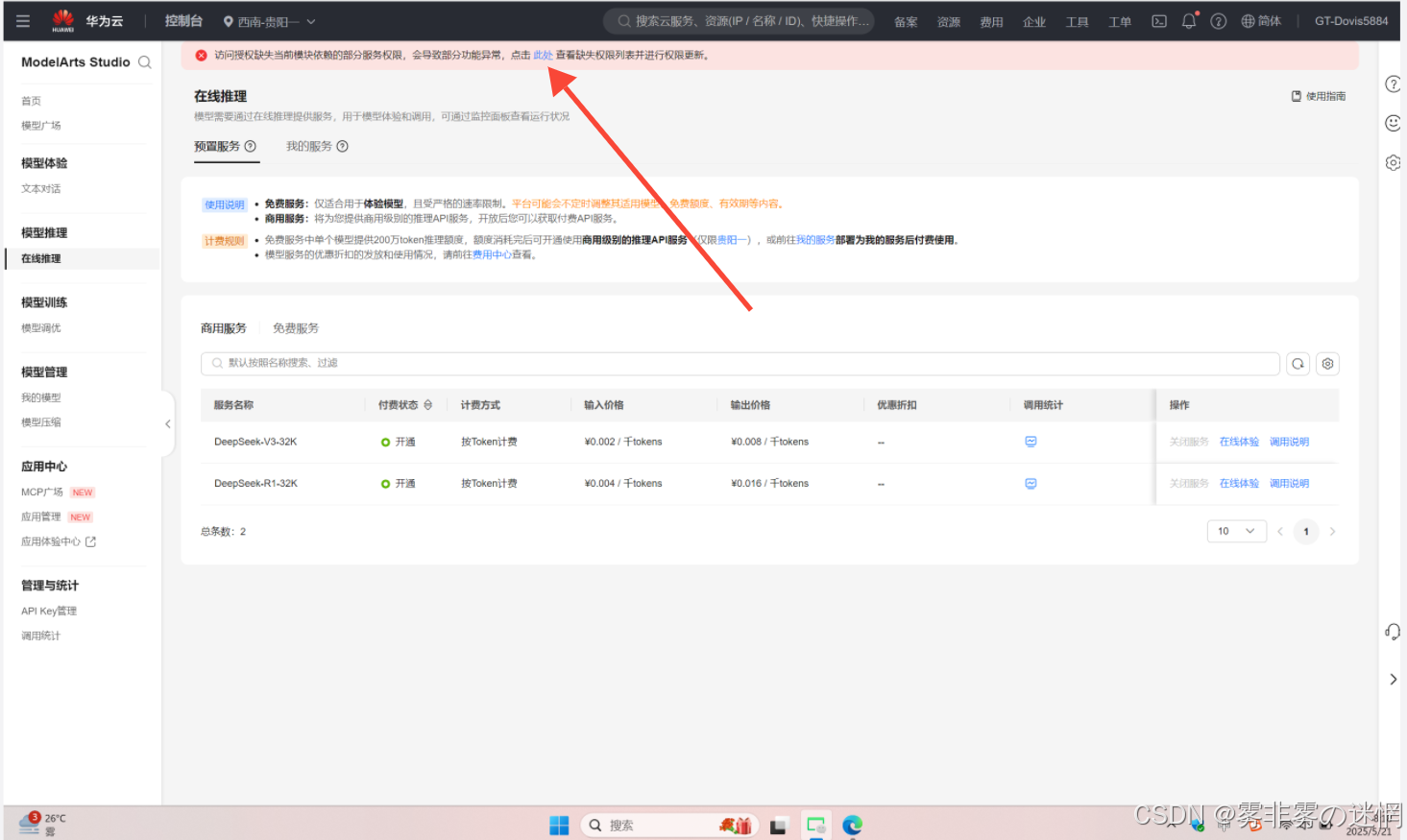
Task: Switch to the 预置服务 tab
Action: point(217,146)
